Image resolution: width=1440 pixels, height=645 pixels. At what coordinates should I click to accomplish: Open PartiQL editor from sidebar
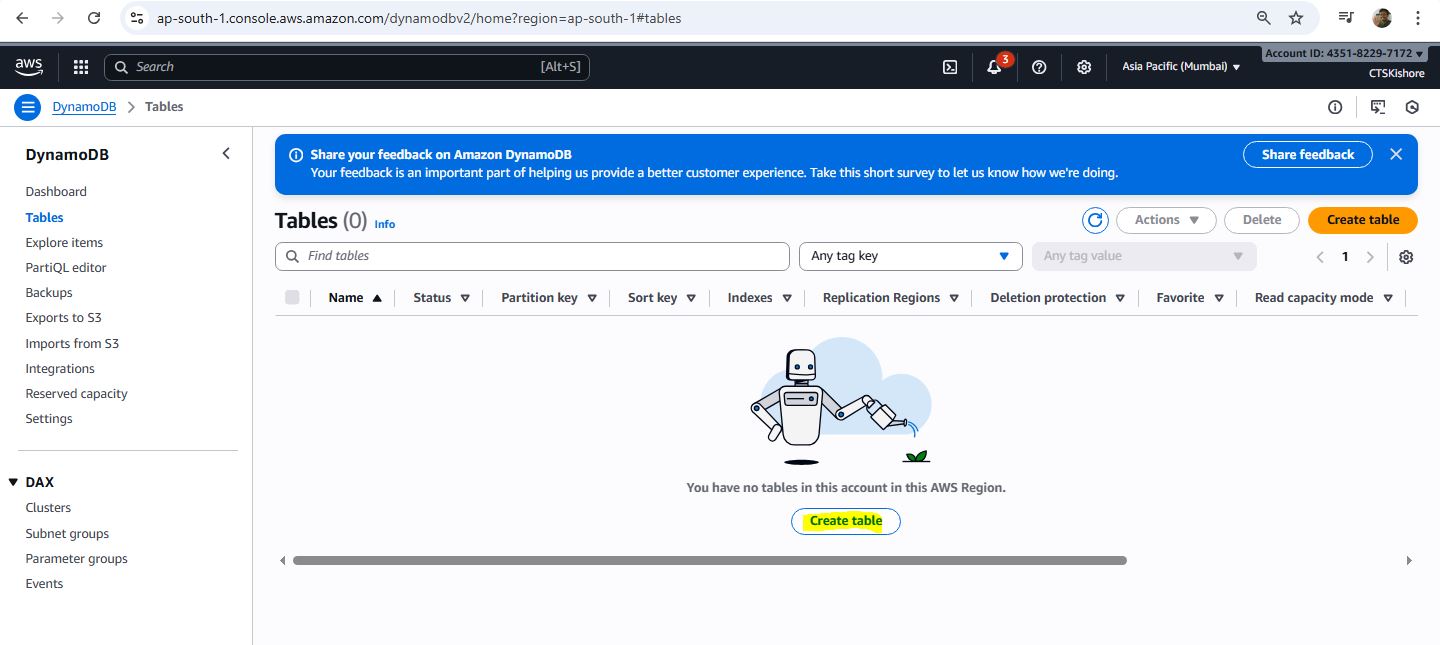tap(66, 267)
